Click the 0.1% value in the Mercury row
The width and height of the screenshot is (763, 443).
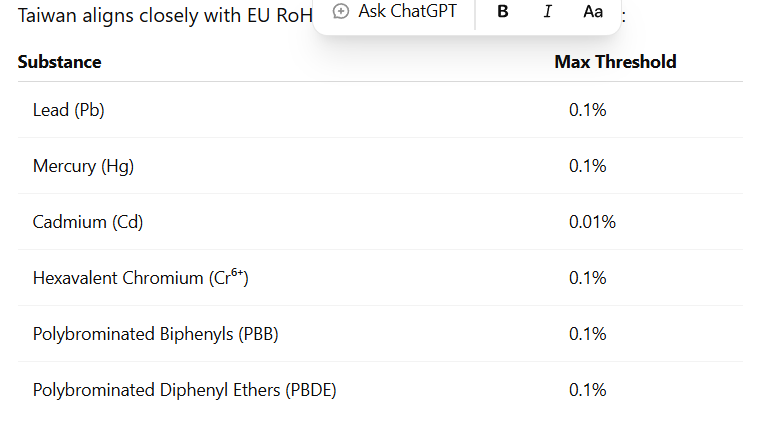tap(588, 166)
